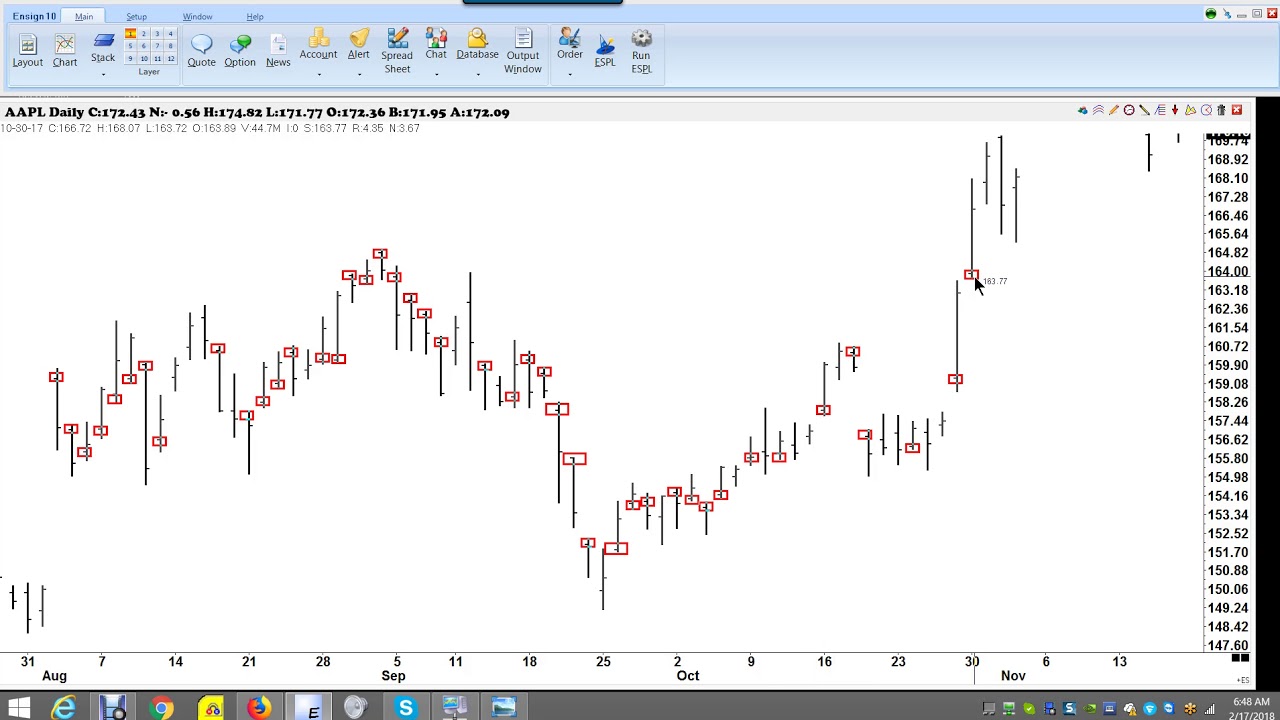This screenshot has width=1280, height=720.
Task: Open the Spread Sheet tool
Action: pyautogui.click(x=397, y=50)
